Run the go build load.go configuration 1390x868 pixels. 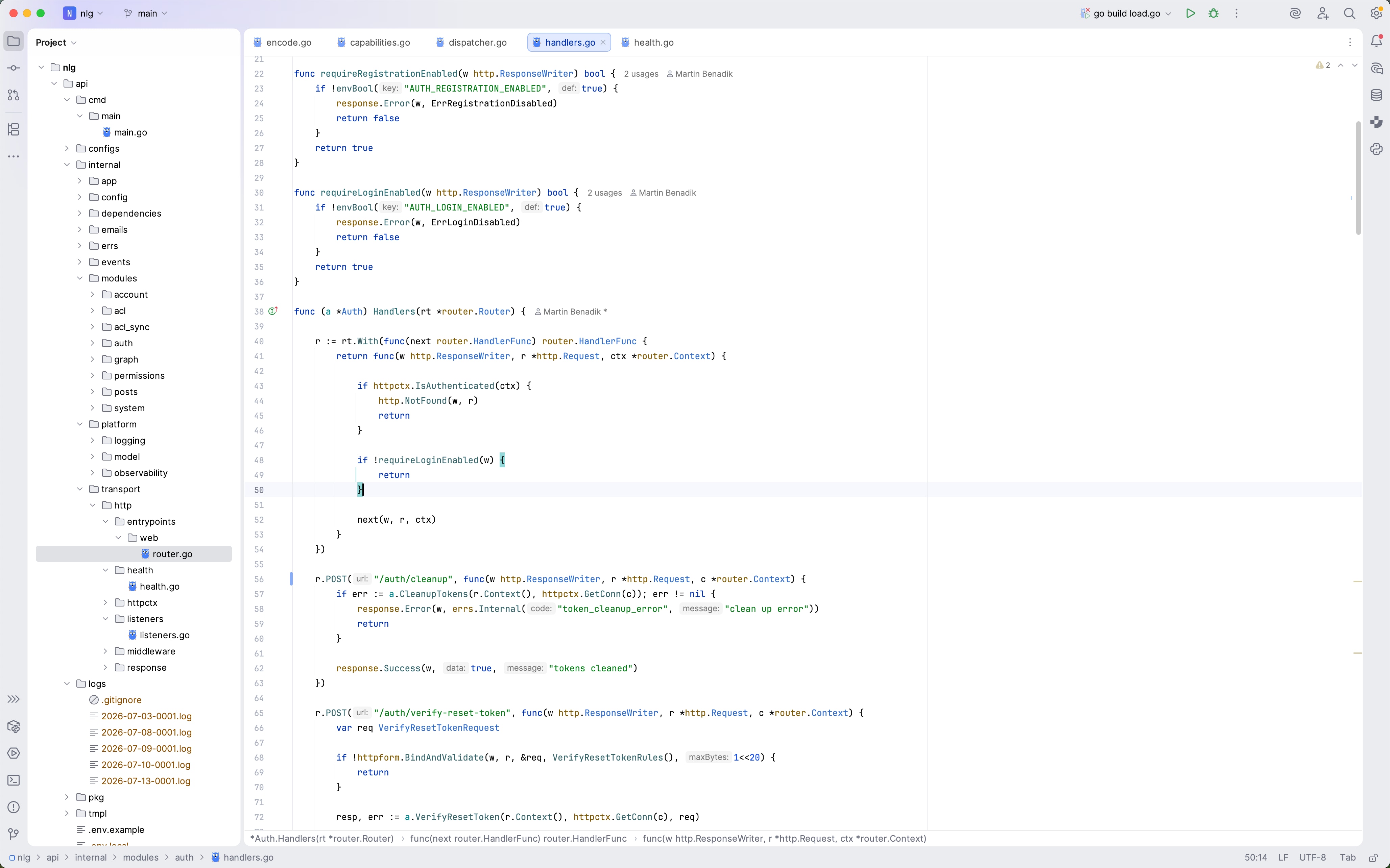point(1190,13)
